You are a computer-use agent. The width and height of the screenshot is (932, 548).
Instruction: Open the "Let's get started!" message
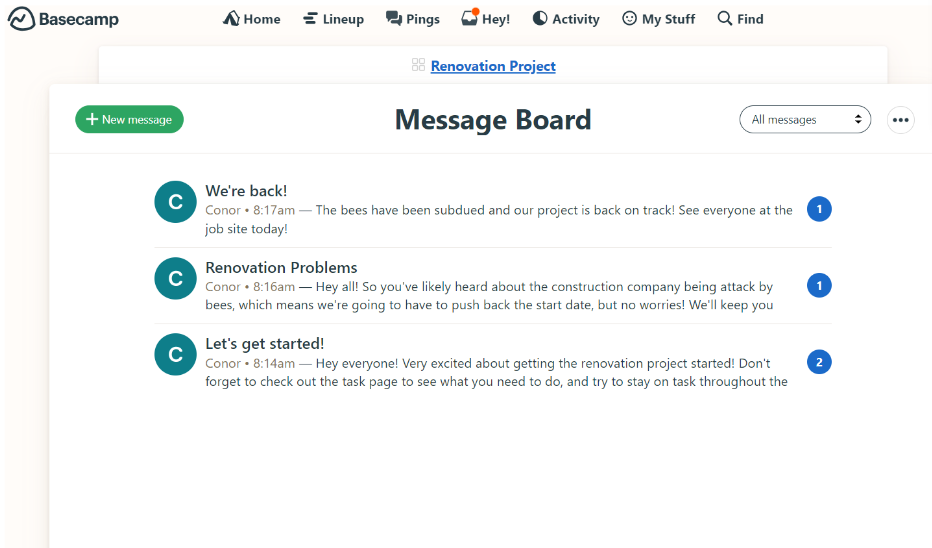pyautogui.click(x=264, y=344)
